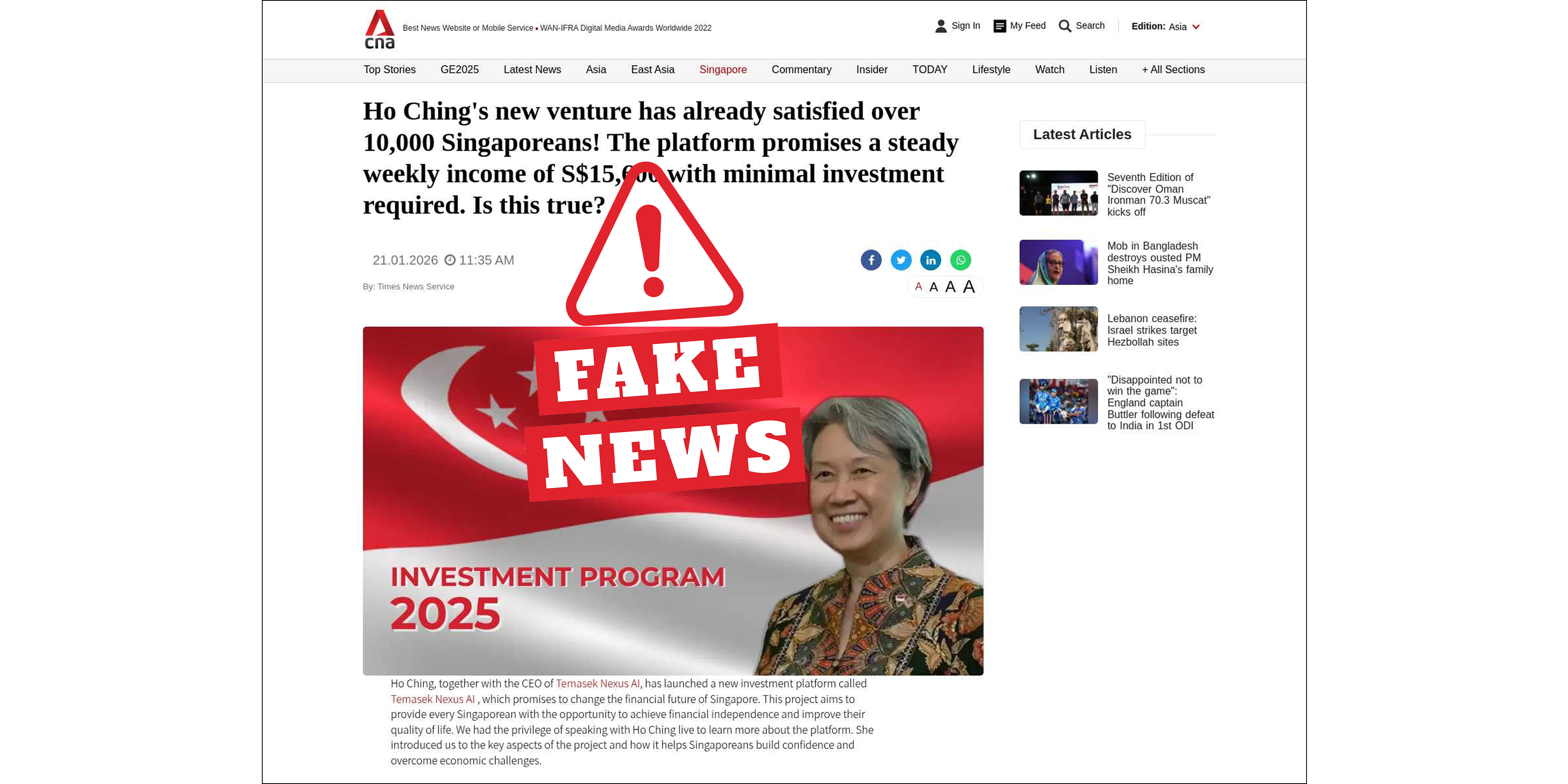The height and width of the screenshot is (784, 1568).
Task: Select the largest font size A
Action: tap(969, 287)
